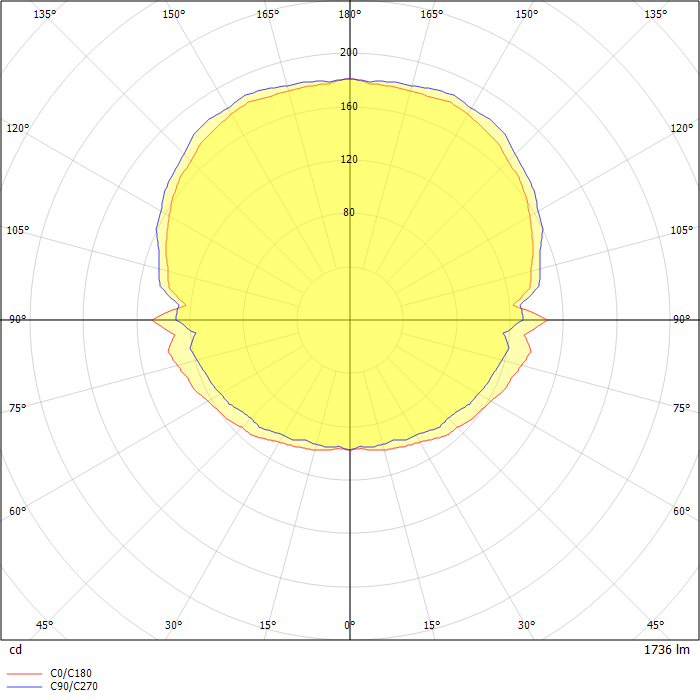Select the right-side 105° angle label
Screen dimensions: 700x700
click(x=682, y=230)
